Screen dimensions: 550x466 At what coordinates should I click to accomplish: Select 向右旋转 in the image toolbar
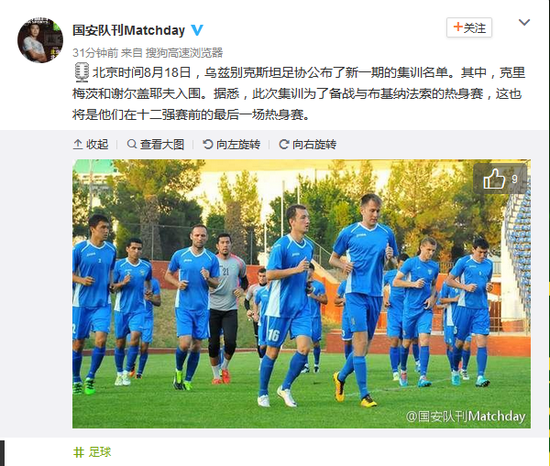click(308, 144)
